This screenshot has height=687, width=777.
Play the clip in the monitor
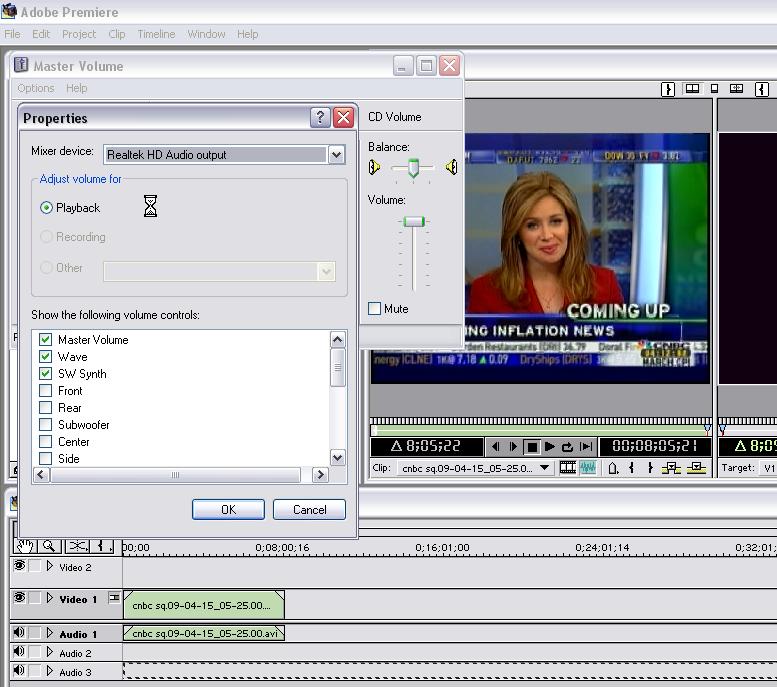[x=550, y=447]
